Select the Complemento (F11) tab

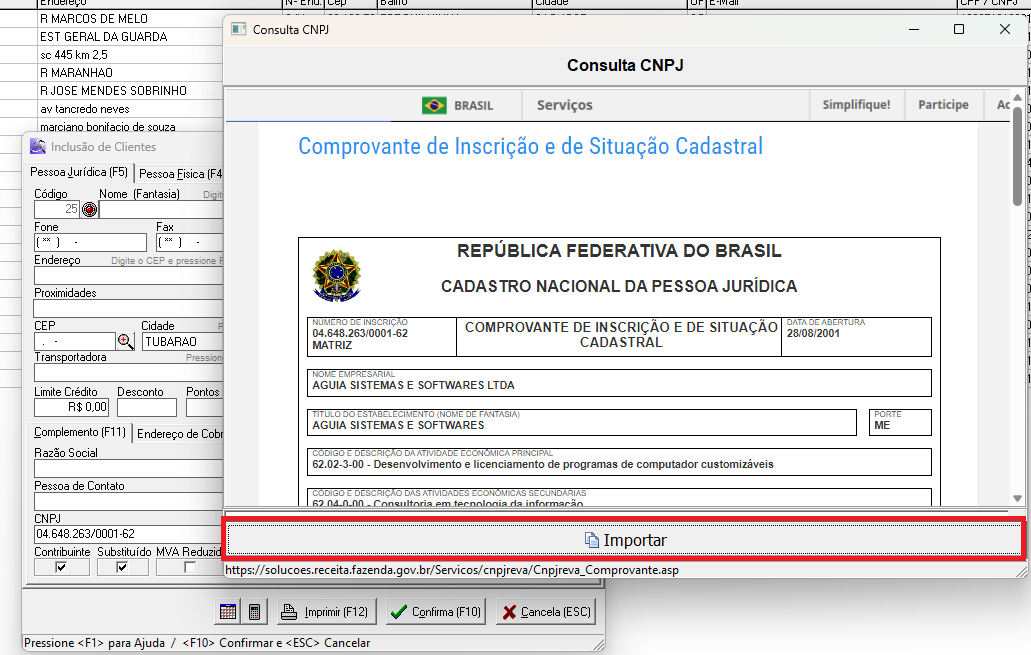(80, 433)
